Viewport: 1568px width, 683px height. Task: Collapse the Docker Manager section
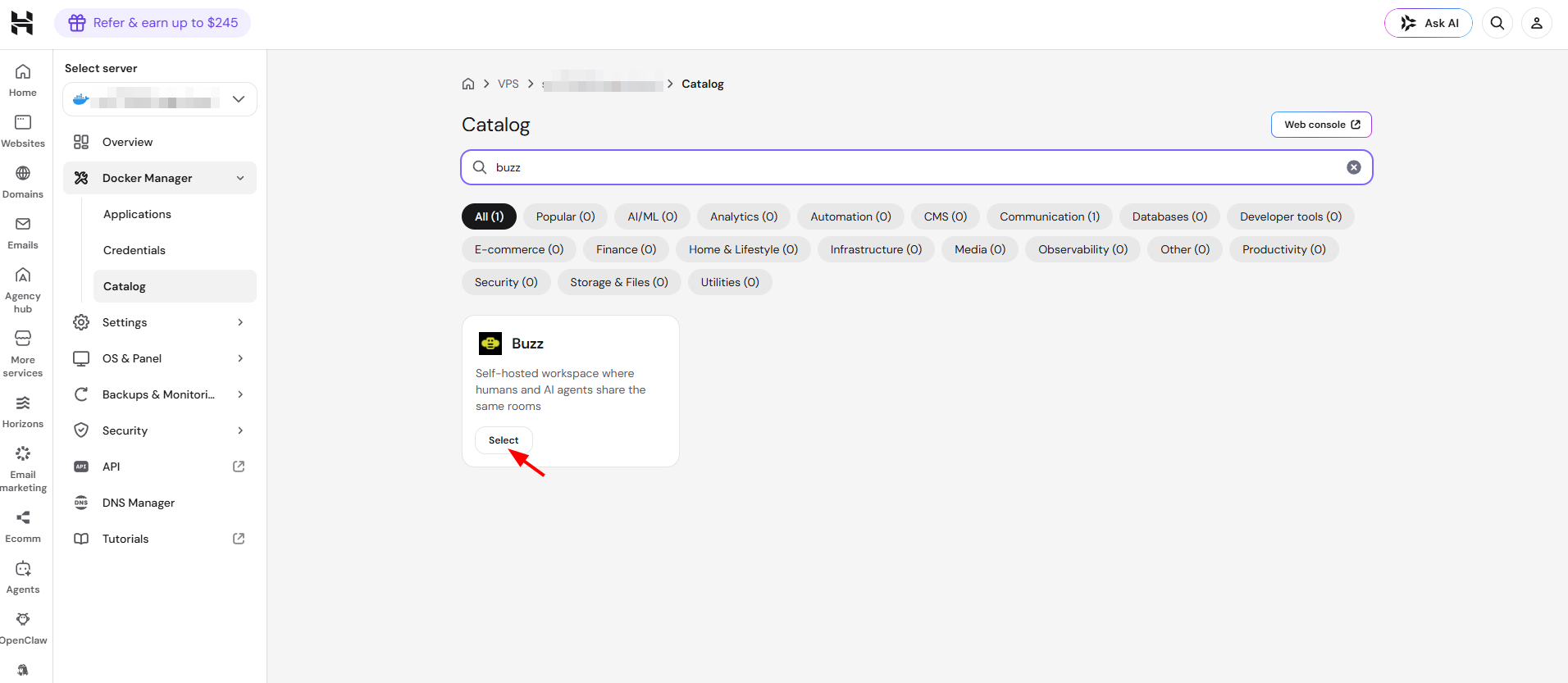240,178
